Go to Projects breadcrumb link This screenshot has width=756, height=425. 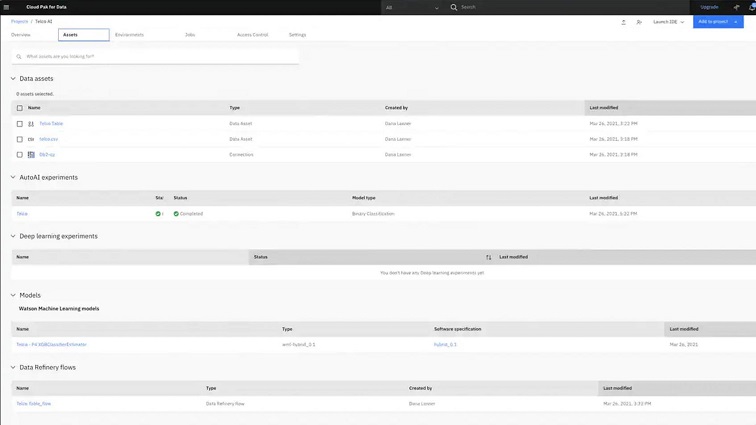[20, 22]
